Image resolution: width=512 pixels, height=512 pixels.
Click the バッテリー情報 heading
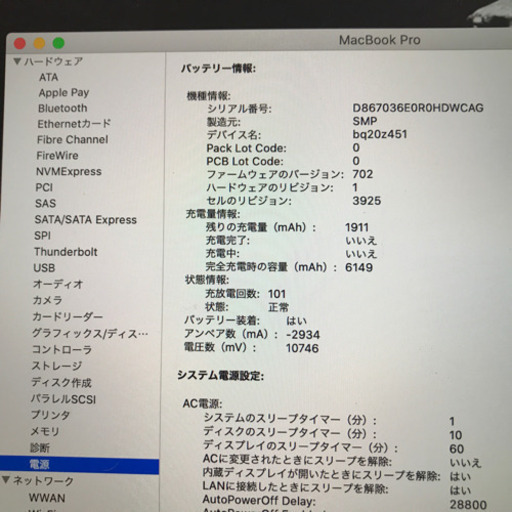pyautogui.click(x=218, y=69)
